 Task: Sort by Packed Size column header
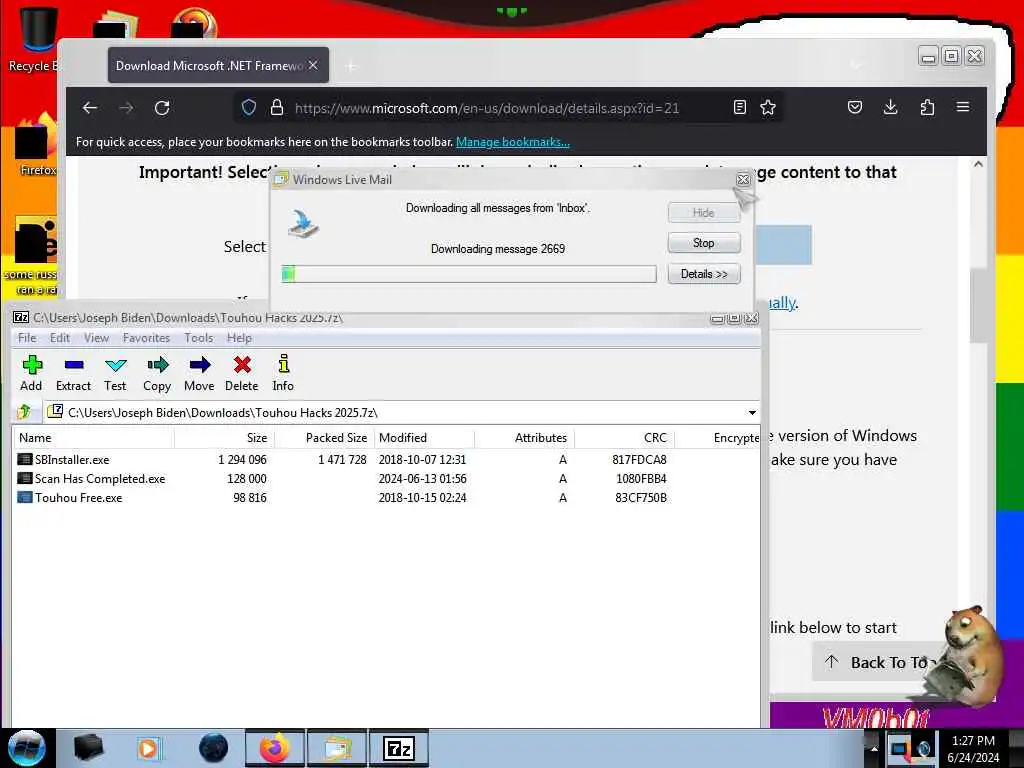click(324, 438)
